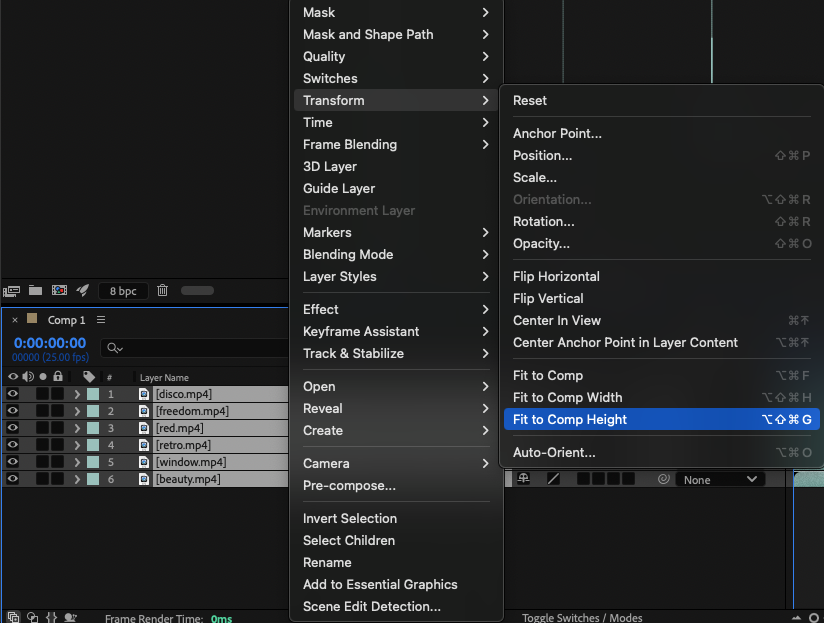The image size is (824, 623).
Task: Open the Time submenu
Action: (x=396, y=122)
